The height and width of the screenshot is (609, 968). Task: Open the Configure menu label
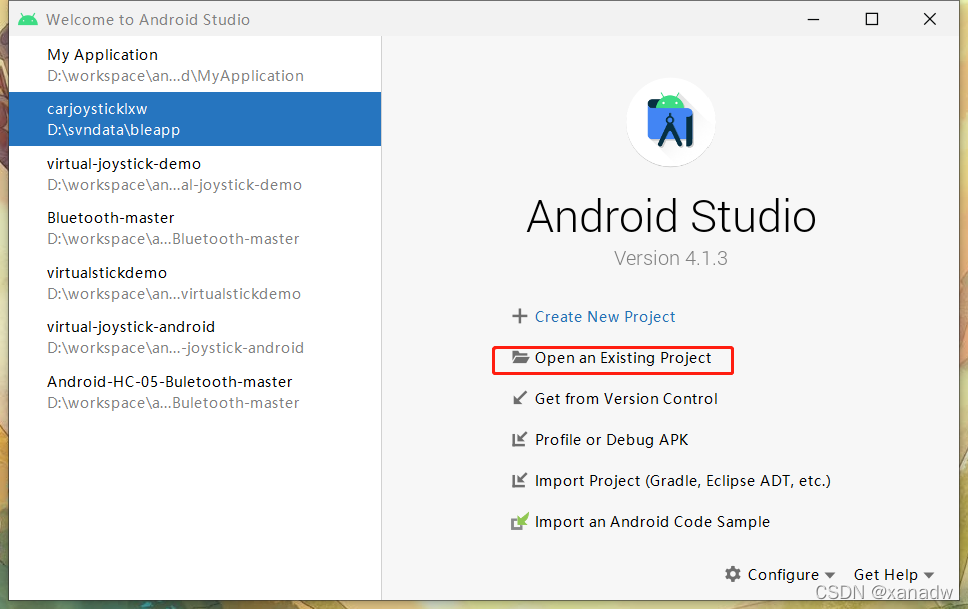(783, 575)
